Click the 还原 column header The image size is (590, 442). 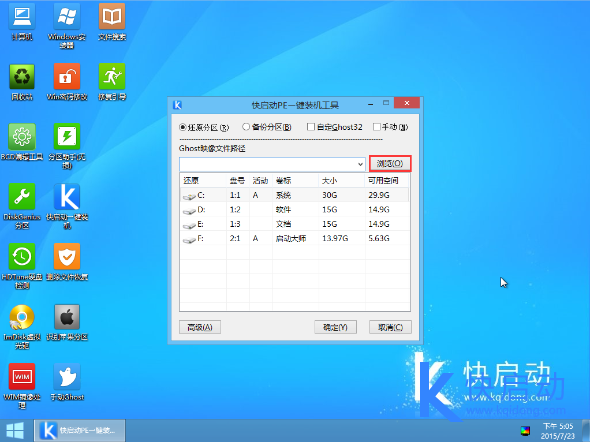[203, 181]
